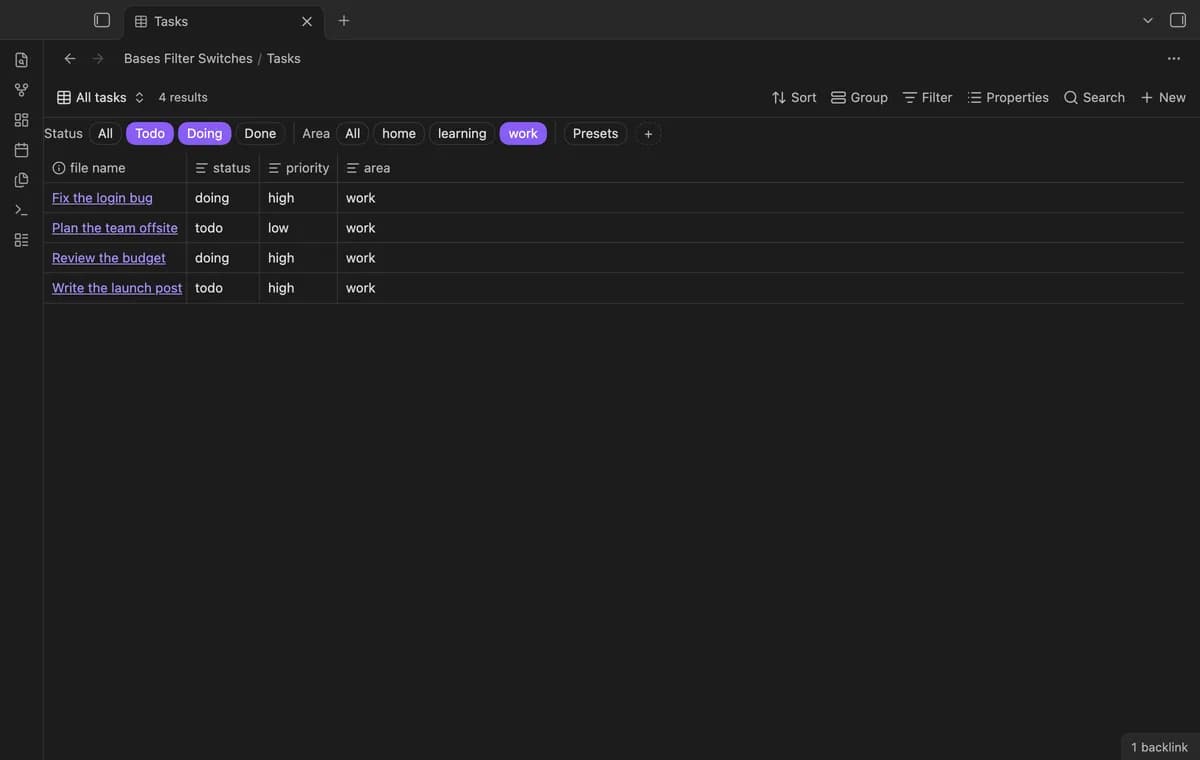Open the Sort options
This screenshot has width=1200, height=760.
coord(794,97)
